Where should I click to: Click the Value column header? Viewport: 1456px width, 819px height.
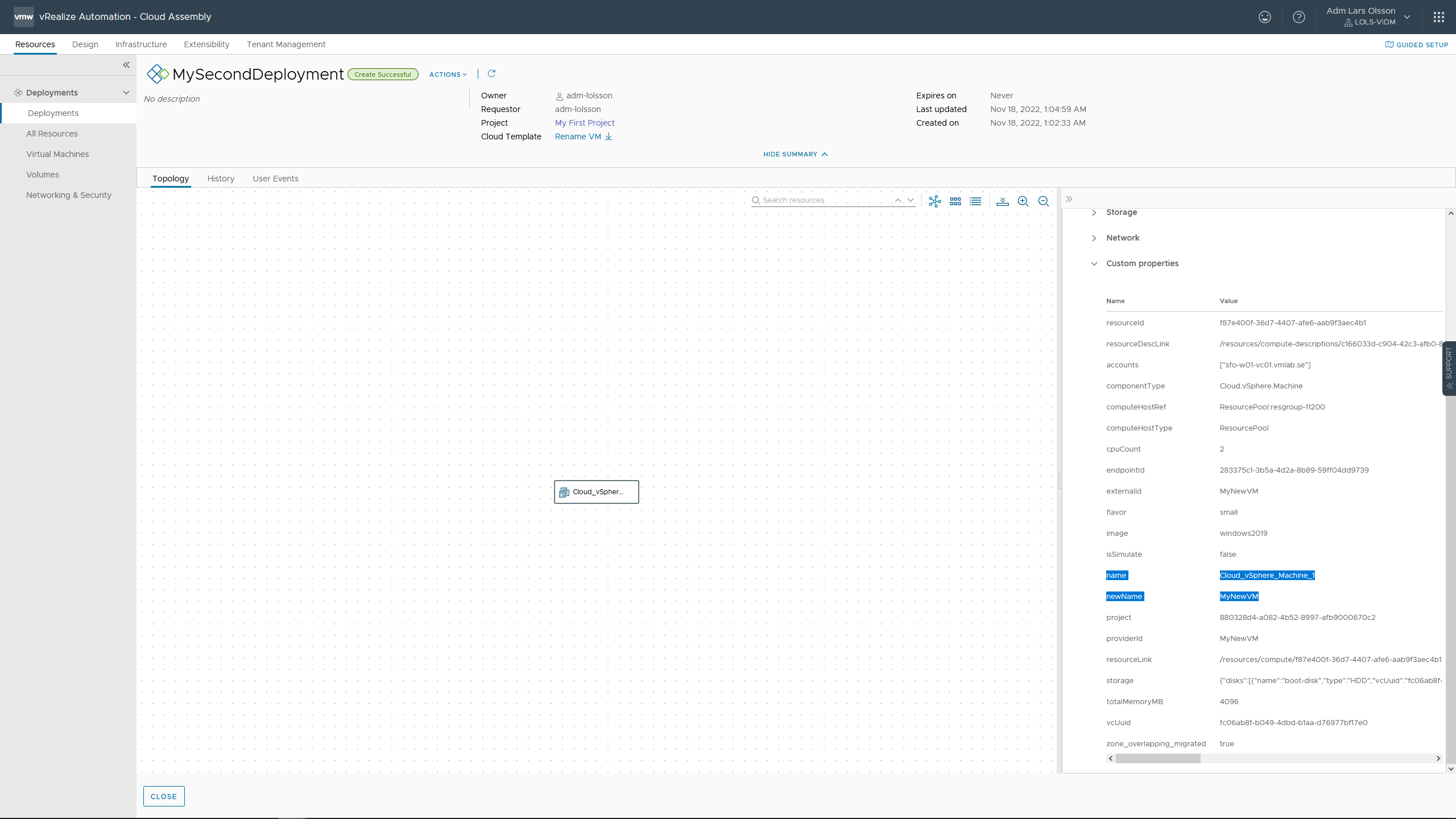point(1228,301)
